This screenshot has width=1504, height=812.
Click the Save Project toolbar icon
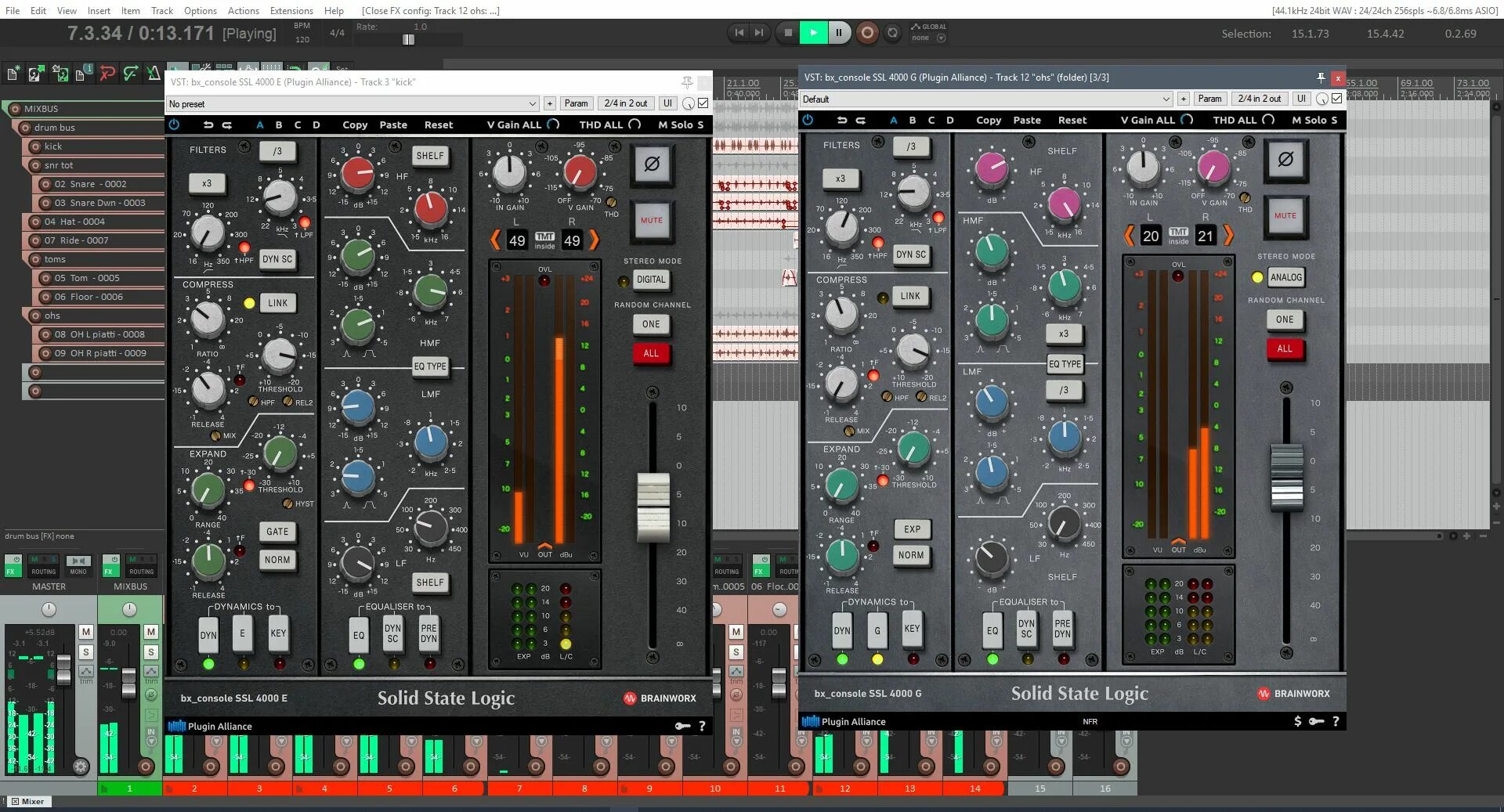point(60,74)
